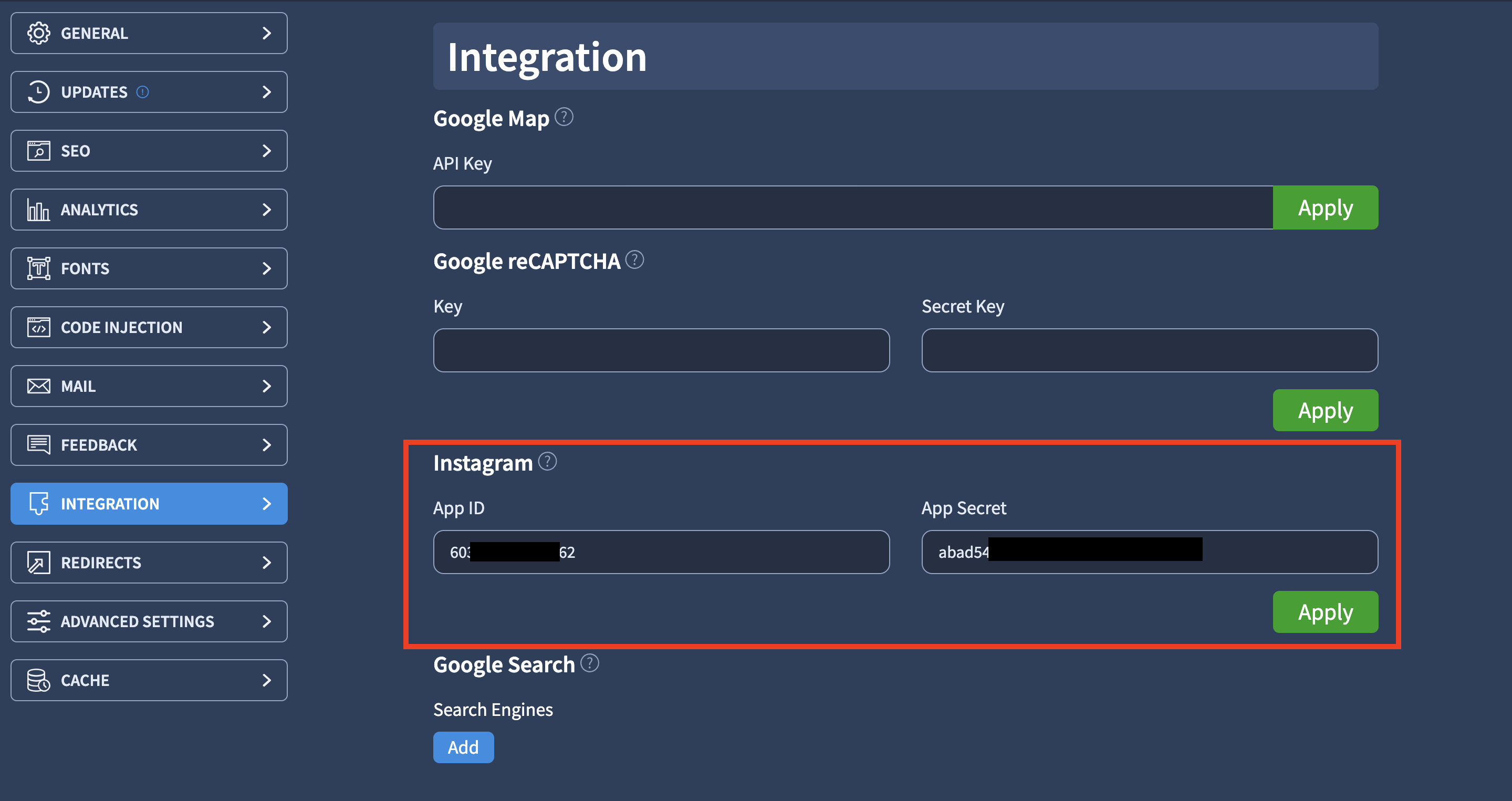Viewport: 1512px width, 801px height.
Task: Expand Analytics section chevron
Action: 266,210
